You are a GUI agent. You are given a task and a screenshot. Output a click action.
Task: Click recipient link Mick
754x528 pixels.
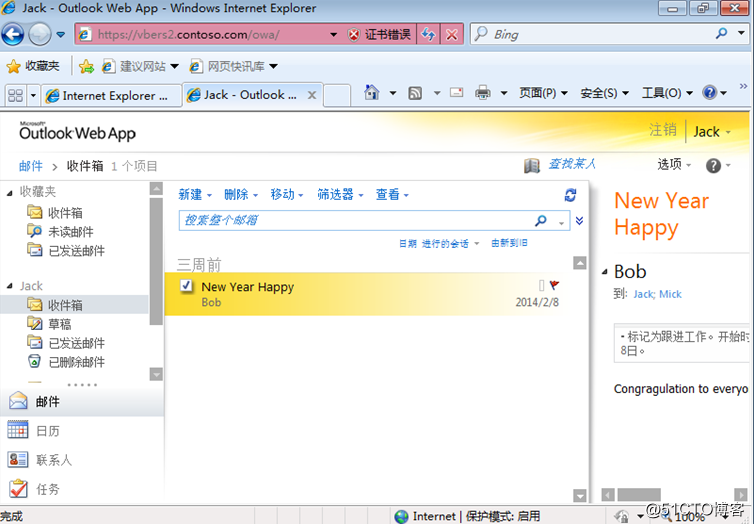click(670, 294)
